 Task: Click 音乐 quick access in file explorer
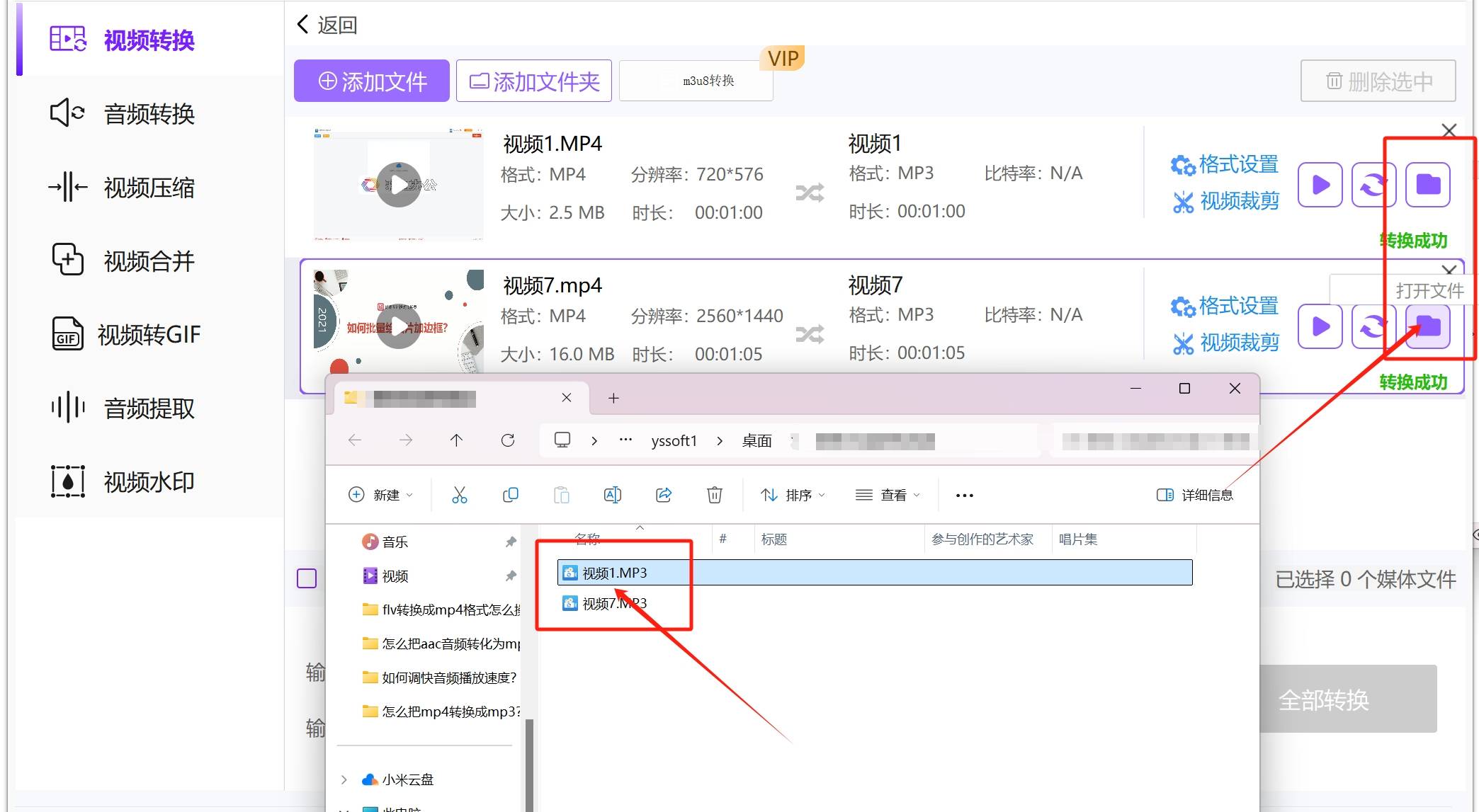tap(394, 541)
